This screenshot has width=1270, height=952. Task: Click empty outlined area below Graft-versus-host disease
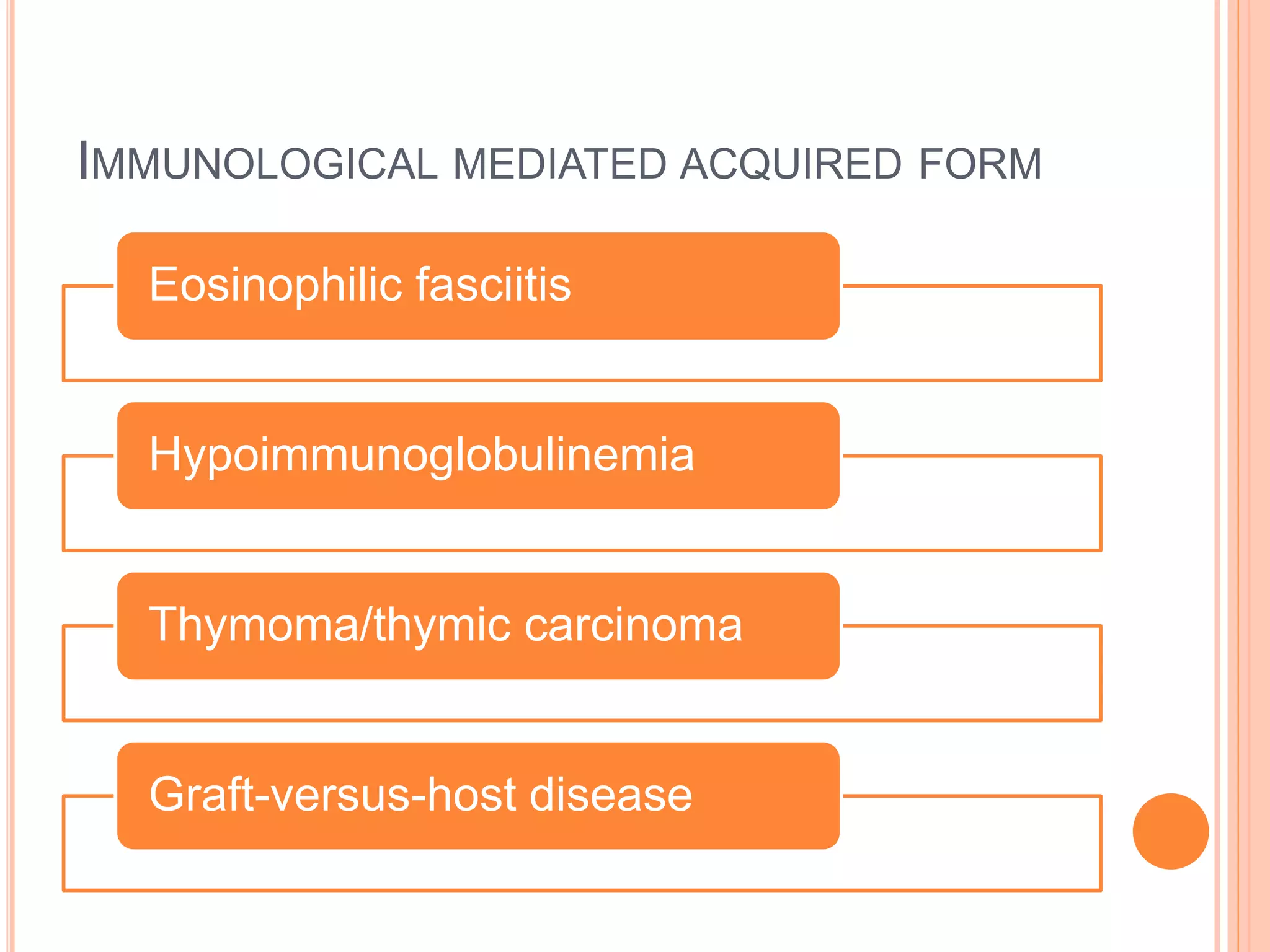point(582,870)
